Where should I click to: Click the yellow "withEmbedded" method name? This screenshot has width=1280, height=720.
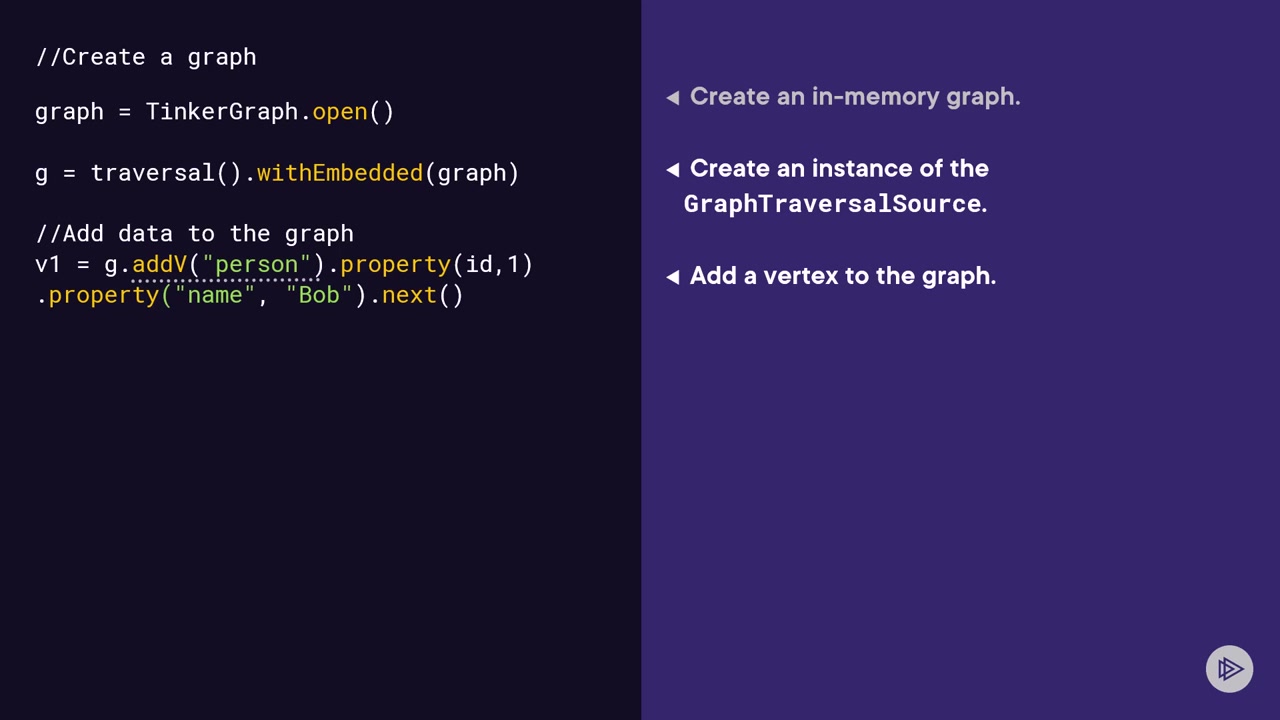(x=340, y=173)
